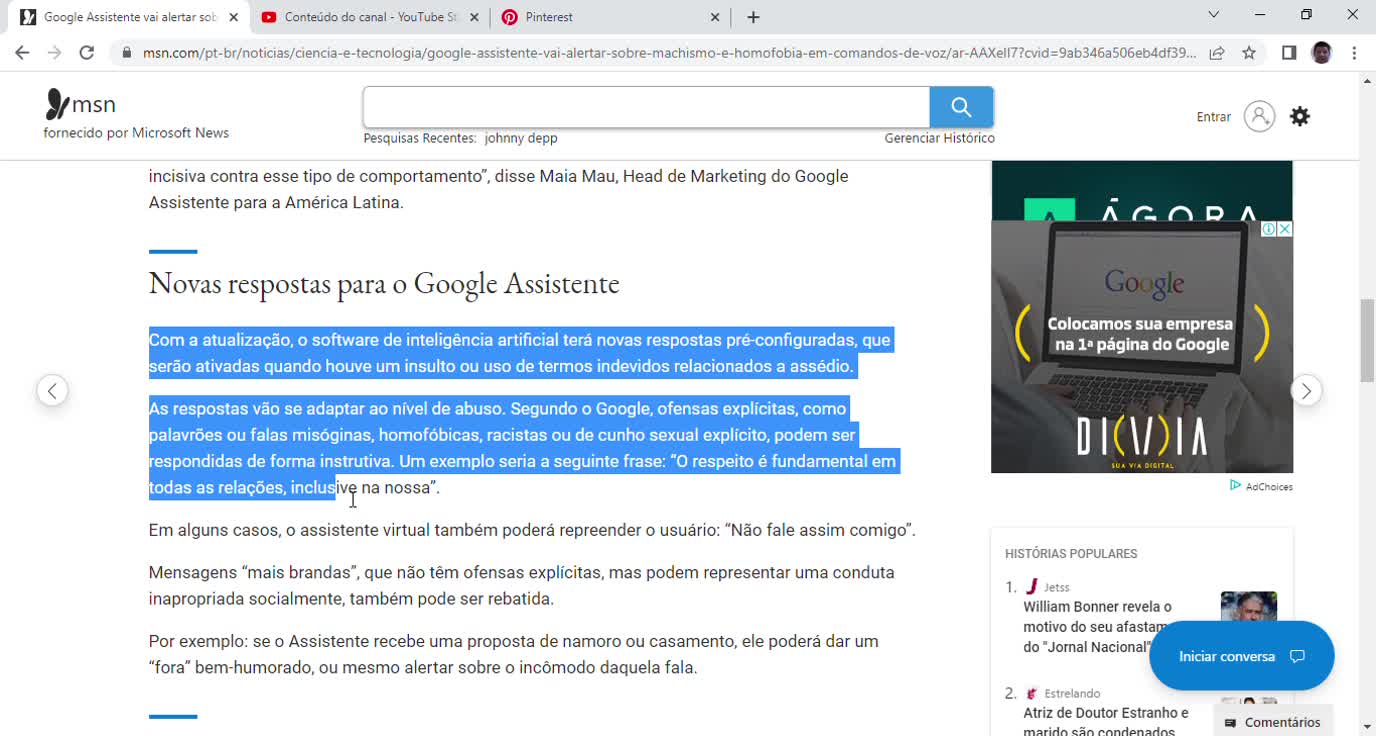Go to the next article arrow
The height and width of the screenshot is (736, 1376).
tap(1306, 390)
